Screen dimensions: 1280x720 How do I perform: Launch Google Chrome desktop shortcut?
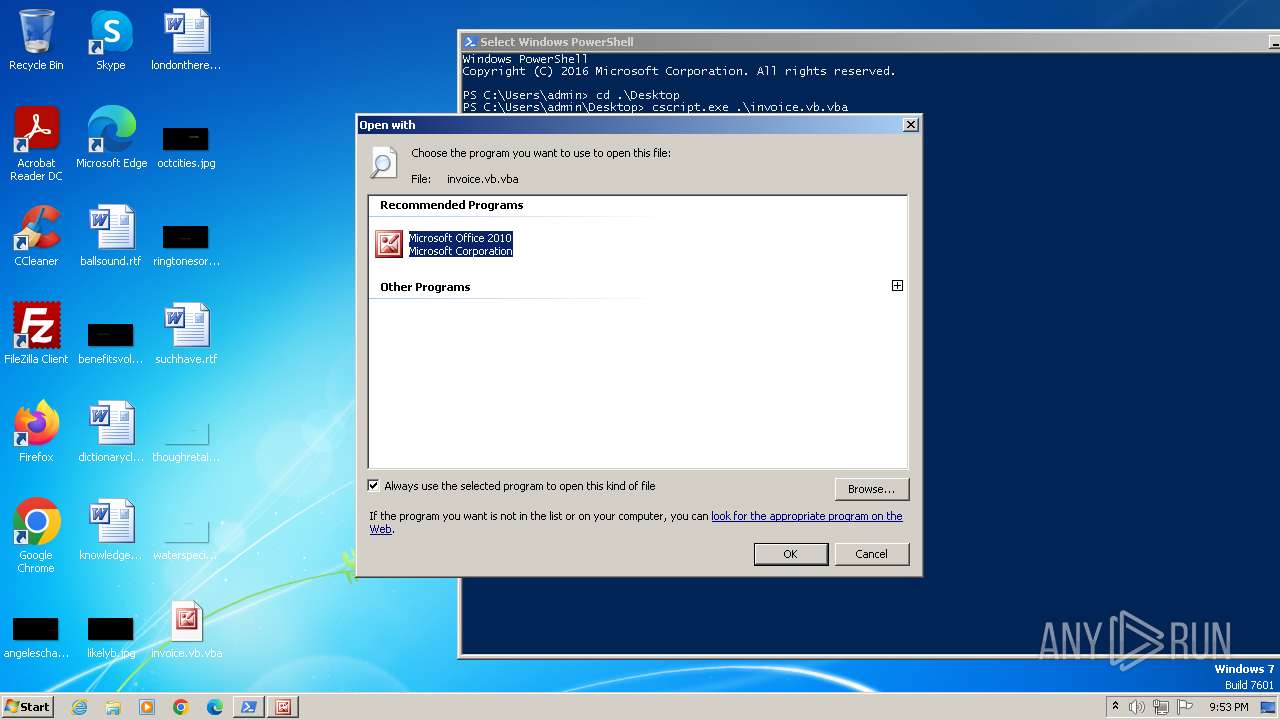click(x=36, y=536)
